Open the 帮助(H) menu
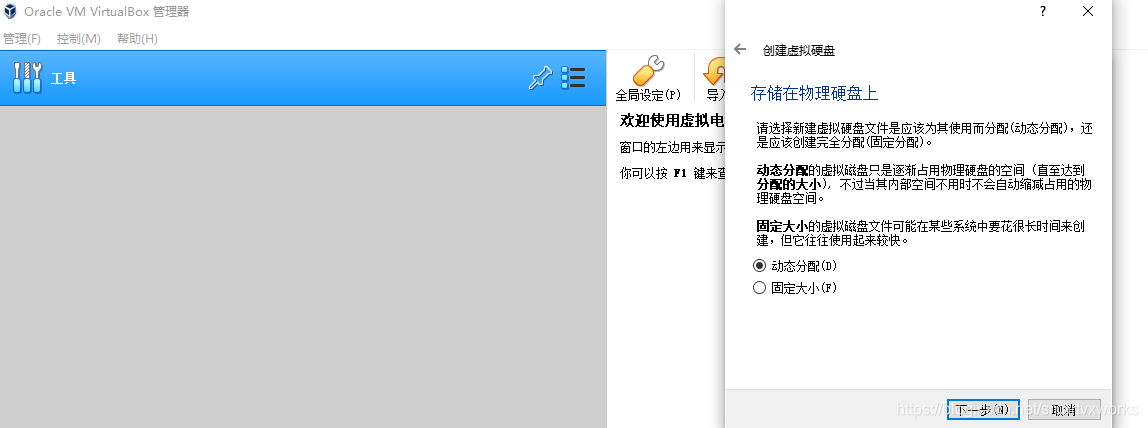The width and height of the screenshot is (1148, 428). [x=137, y=39]
